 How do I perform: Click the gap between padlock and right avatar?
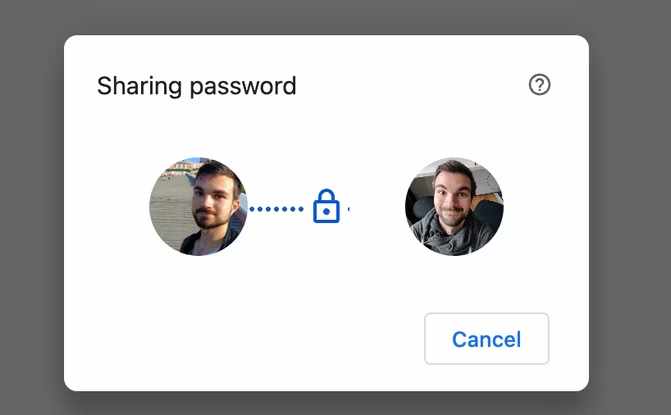(377, 209)
